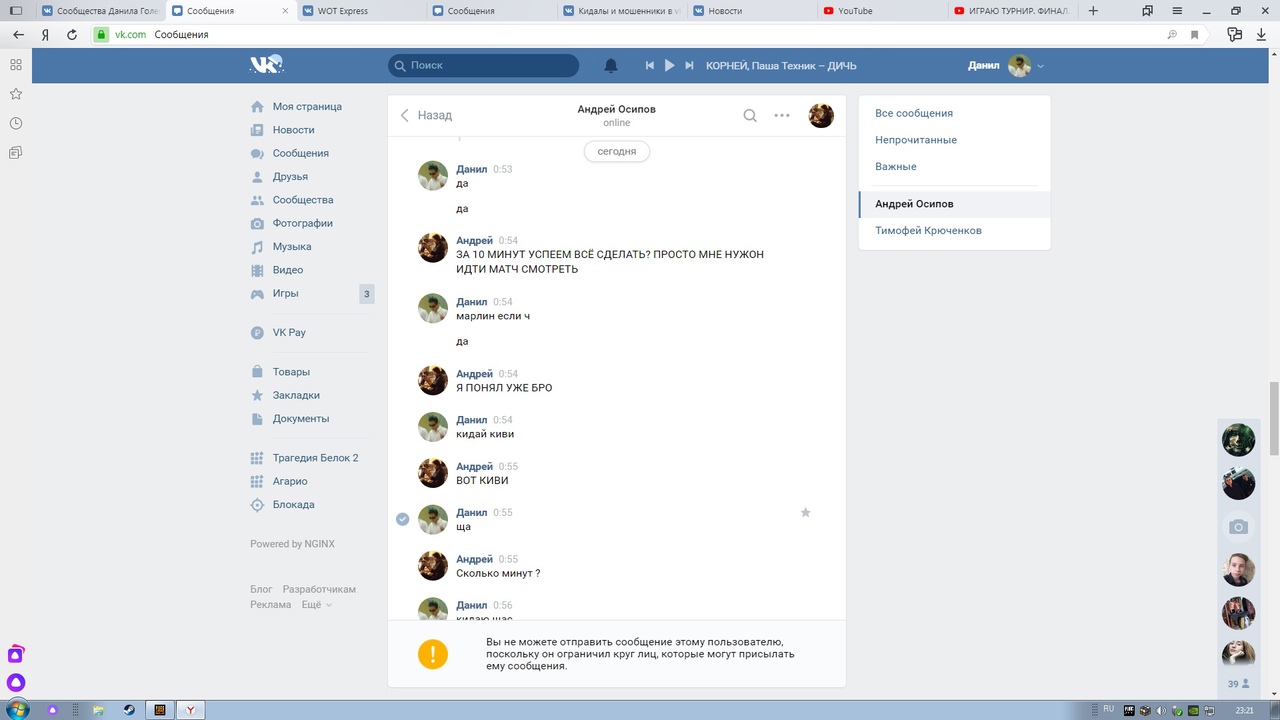Mark the message "ща" as important with star
Viewport: 1280px width, 720px height.
(x=805, y=513)
